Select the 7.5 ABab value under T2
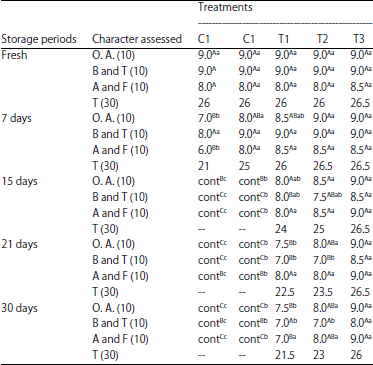This screenshot has height=365, width=373. [327, 197]
